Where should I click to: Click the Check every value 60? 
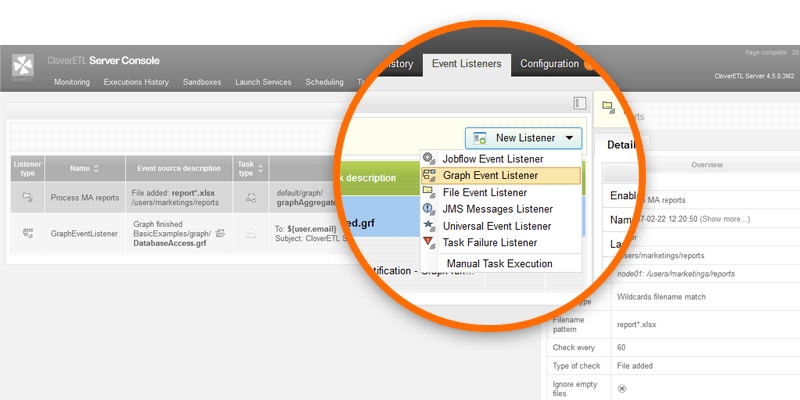(621, 347)
